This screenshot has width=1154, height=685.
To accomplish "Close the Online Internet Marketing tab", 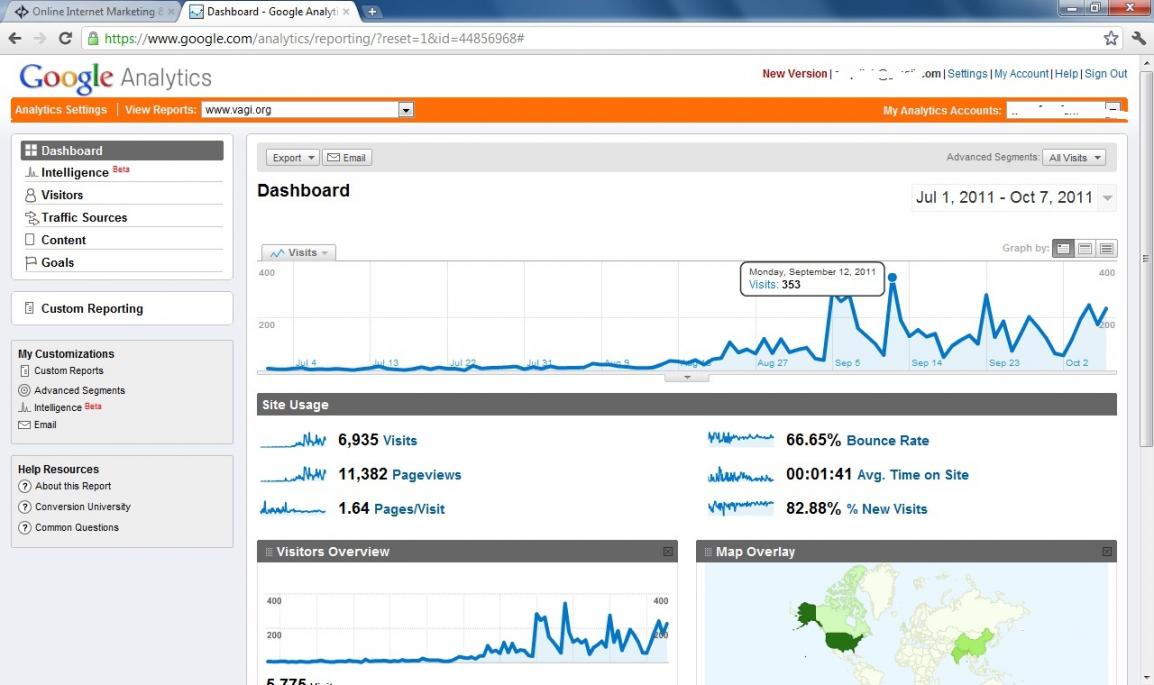I will tap(171, 12).
